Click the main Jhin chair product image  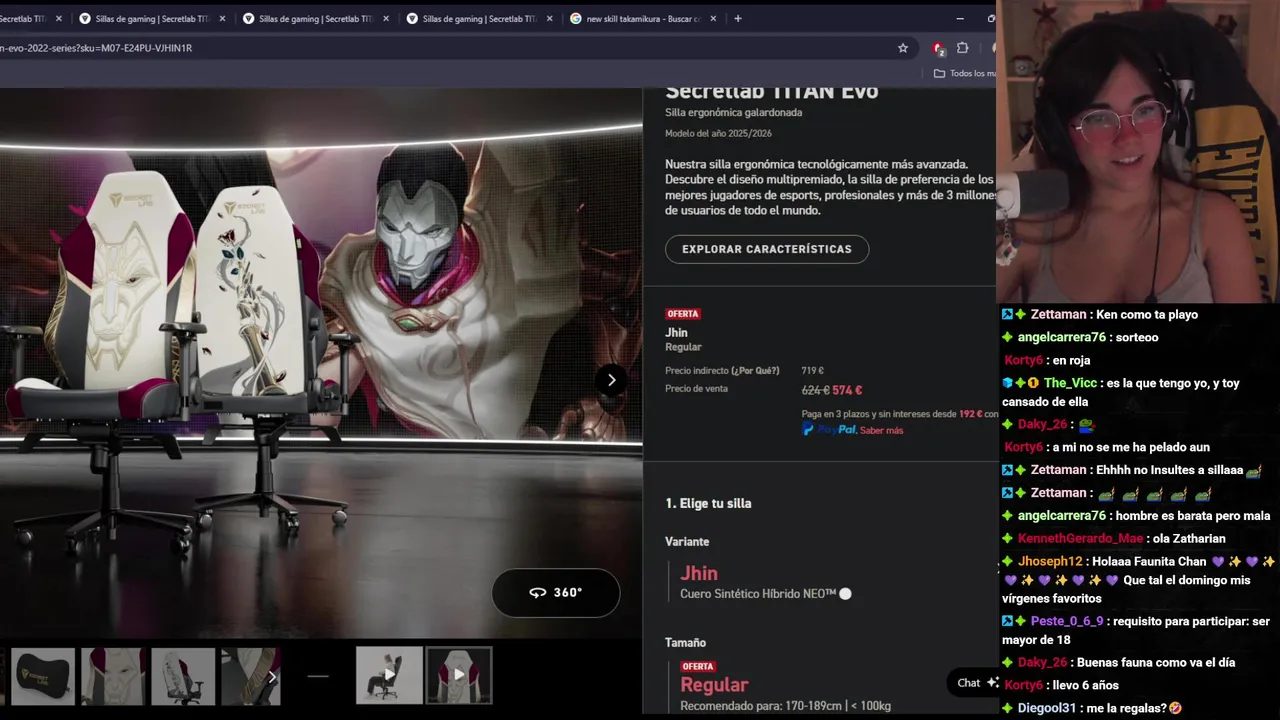pyautogui.click(x=321, y=363)
